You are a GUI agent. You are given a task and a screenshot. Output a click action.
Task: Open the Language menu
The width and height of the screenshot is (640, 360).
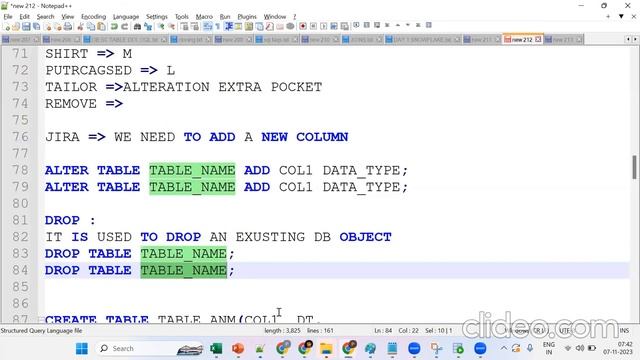pyautogui.click(x=126, y=16)
